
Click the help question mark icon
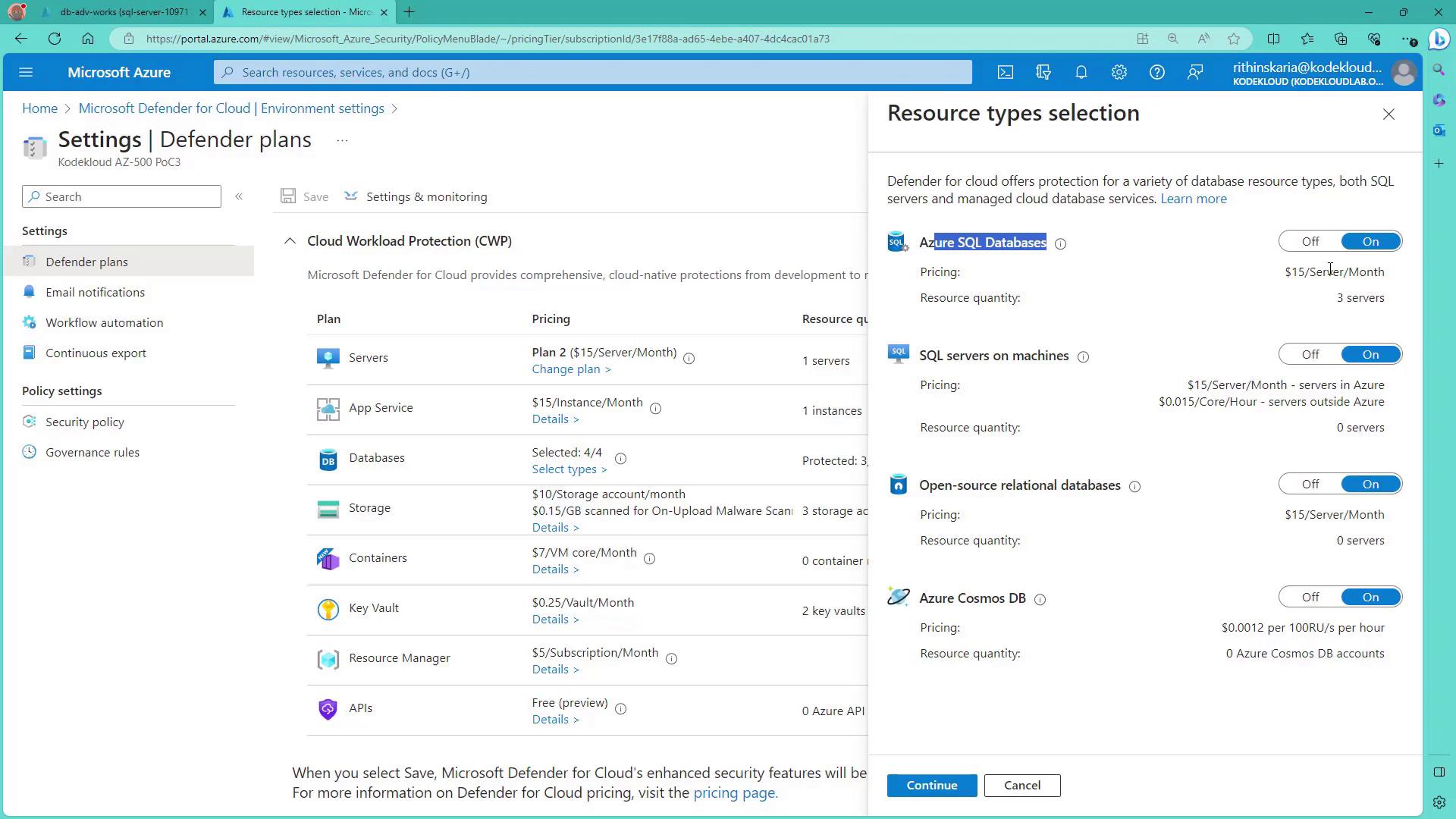coord(1156,73)
